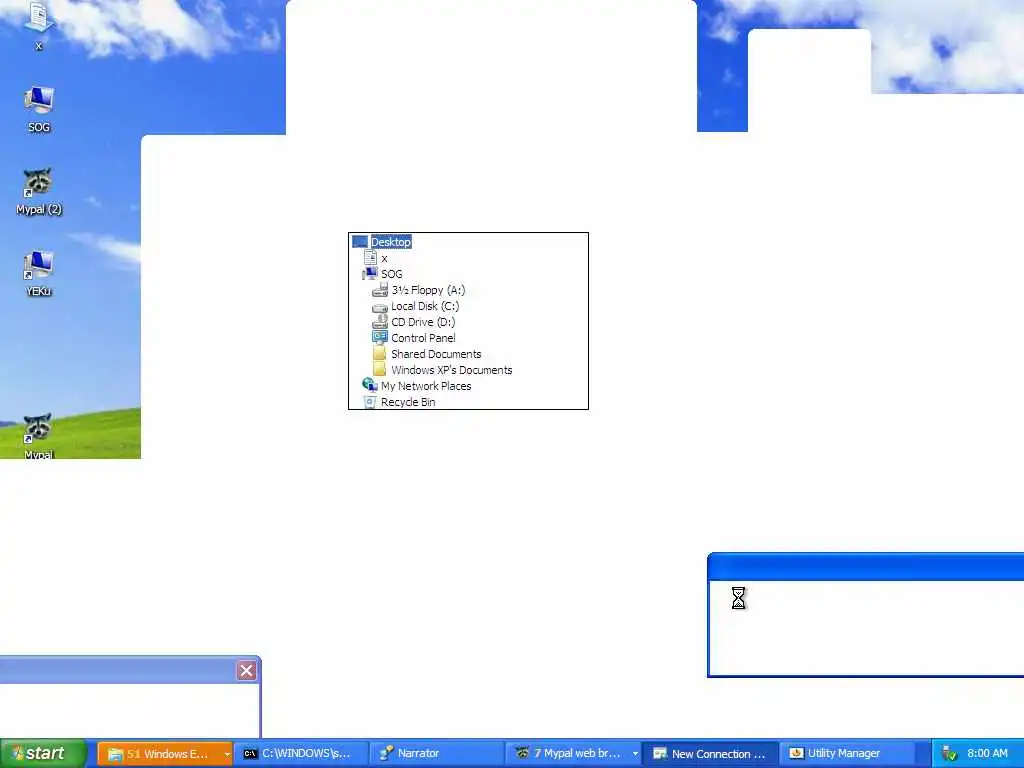Screen dimensions: 1024x768
Task: Select the x item in the tree
Action: (x=384, y=258)
